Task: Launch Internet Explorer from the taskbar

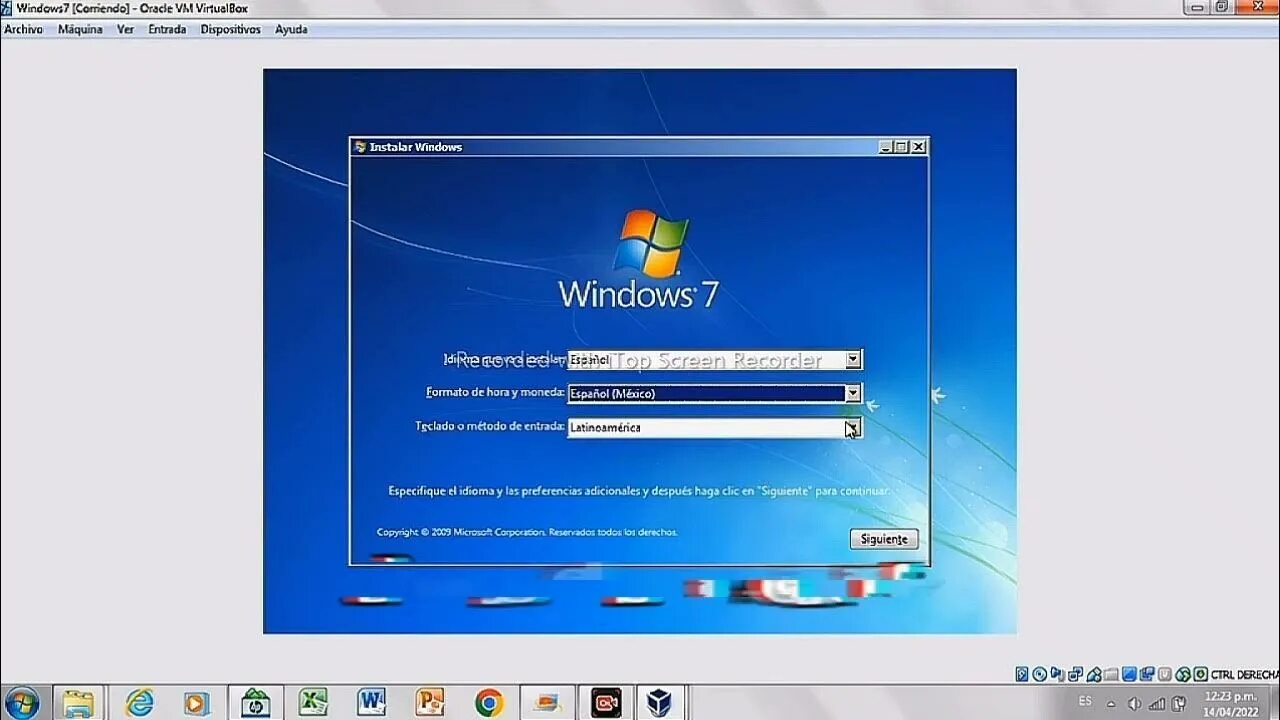Action: 139,703
